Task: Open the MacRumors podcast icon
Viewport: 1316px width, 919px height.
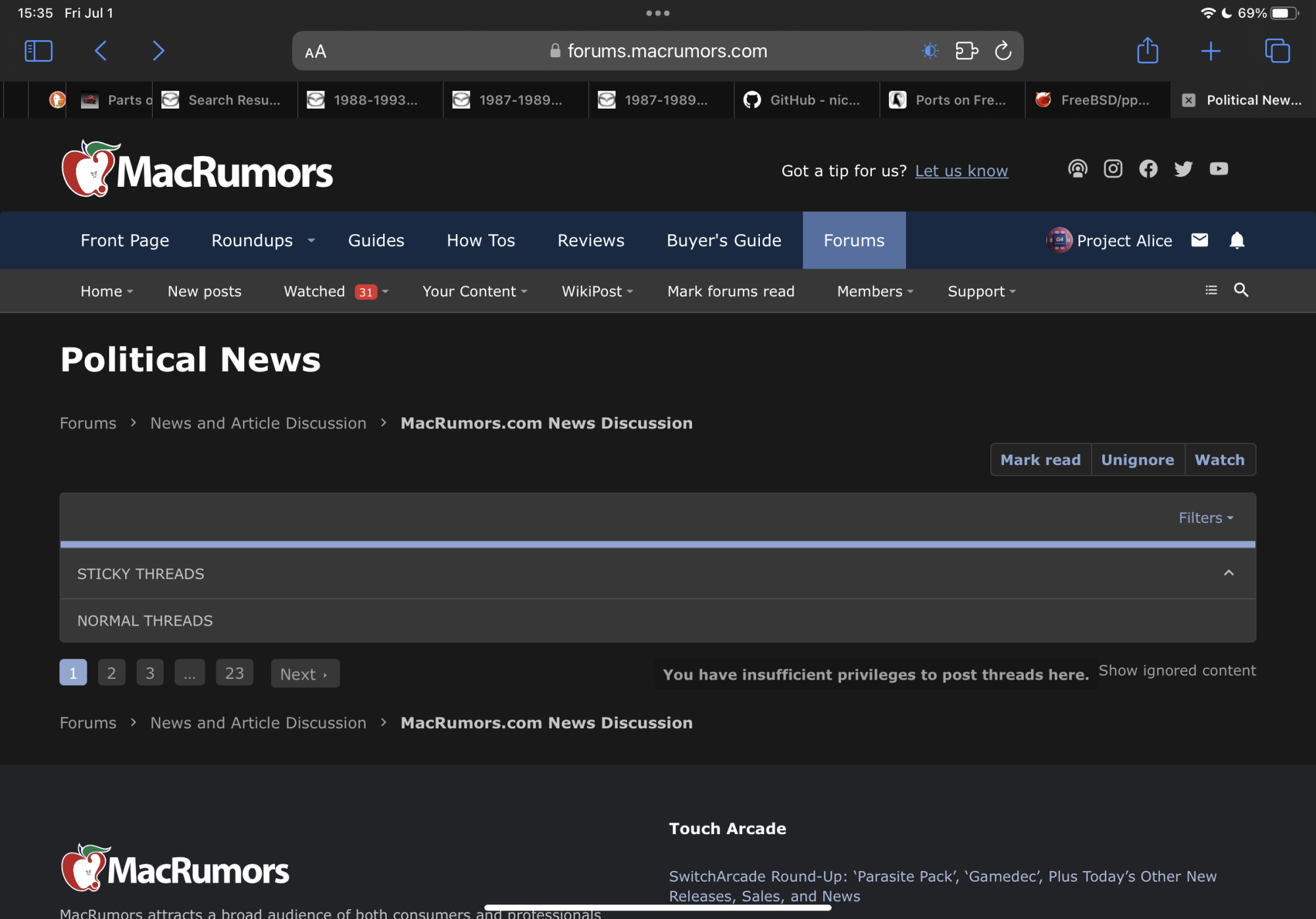Action: point(1078,169)
